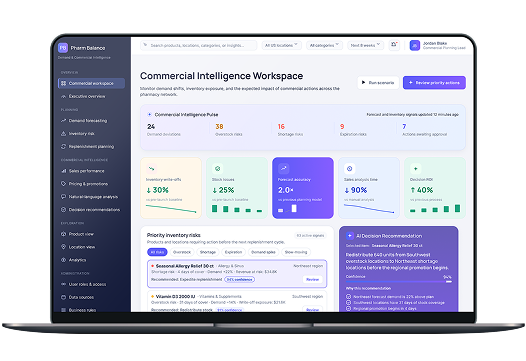Click the Decision recommendations icon in sidebar
Image resolution: width=526 pixels, height=361 pixels.
tap(63, 210)
